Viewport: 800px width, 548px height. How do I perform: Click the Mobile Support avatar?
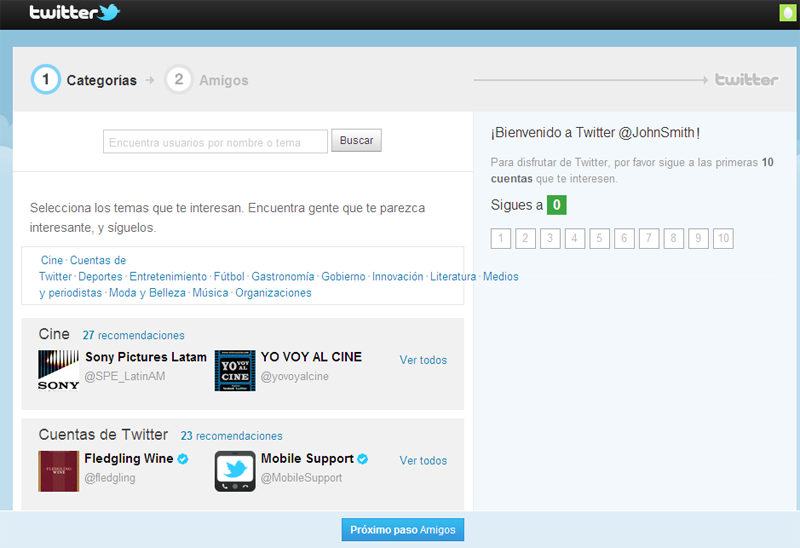[x=235, y=471]
